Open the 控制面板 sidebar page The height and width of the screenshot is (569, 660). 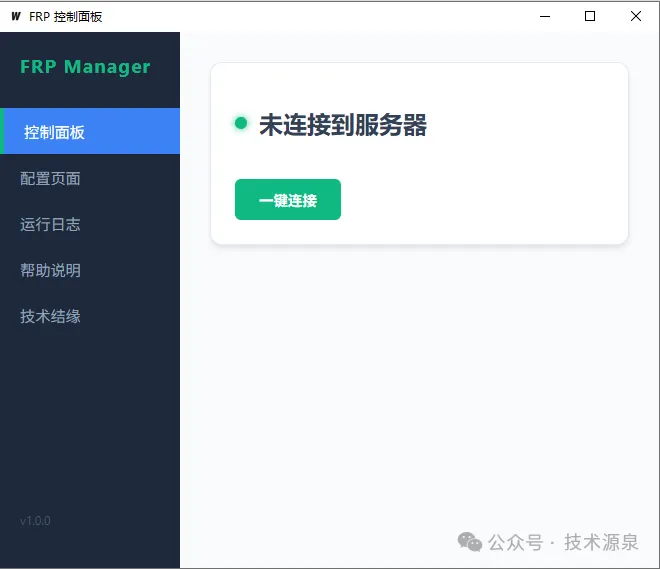coord(90,131)
